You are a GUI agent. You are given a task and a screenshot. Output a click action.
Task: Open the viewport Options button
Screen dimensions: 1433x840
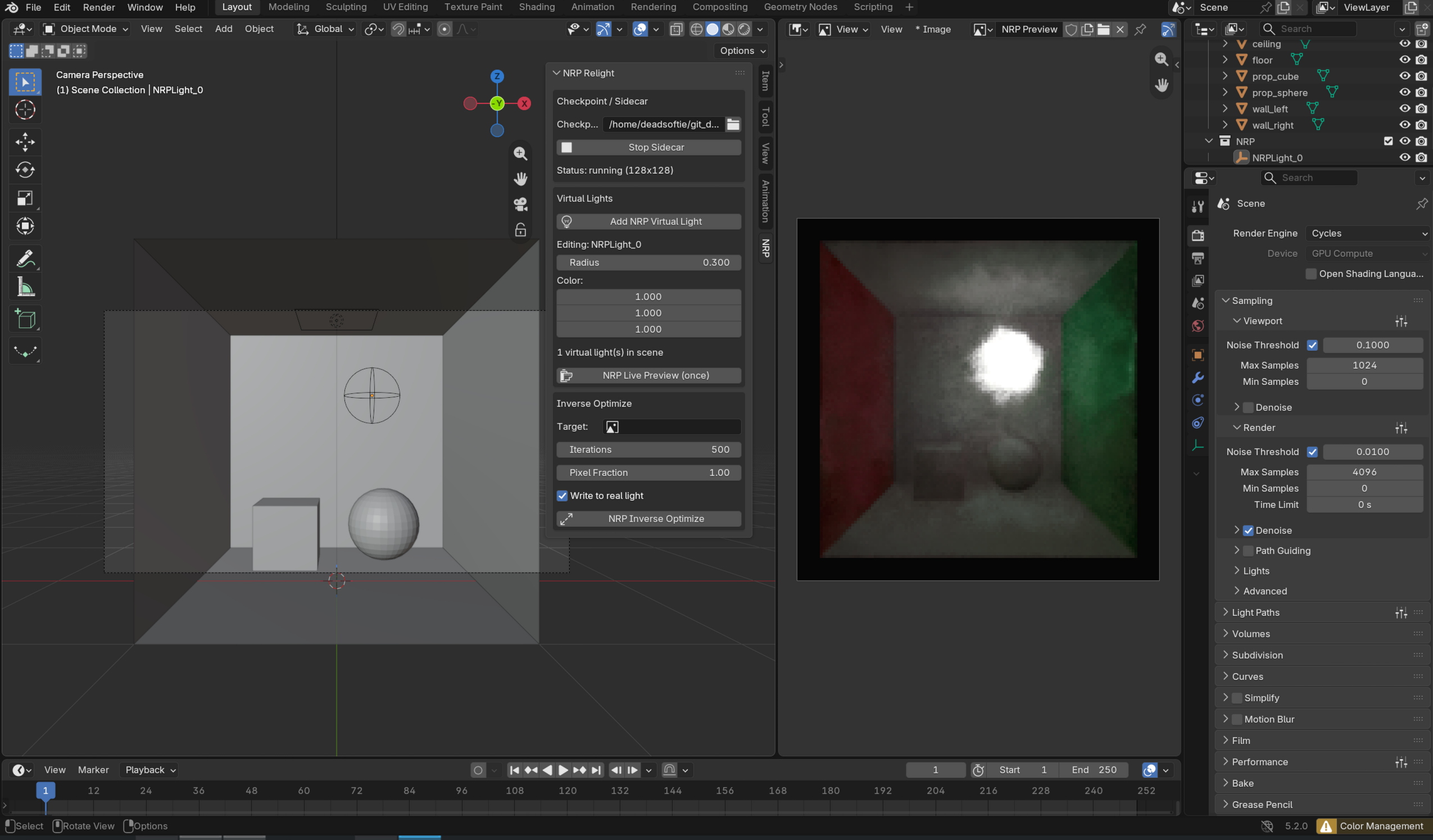742,51
